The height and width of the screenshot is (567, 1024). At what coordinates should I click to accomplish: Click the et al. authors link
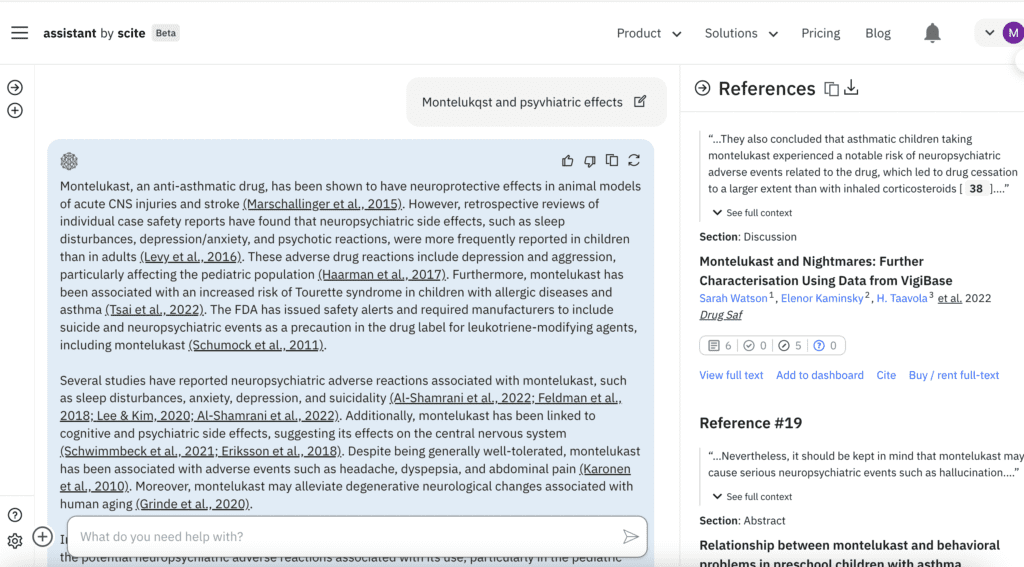click(x=950, y=298)
